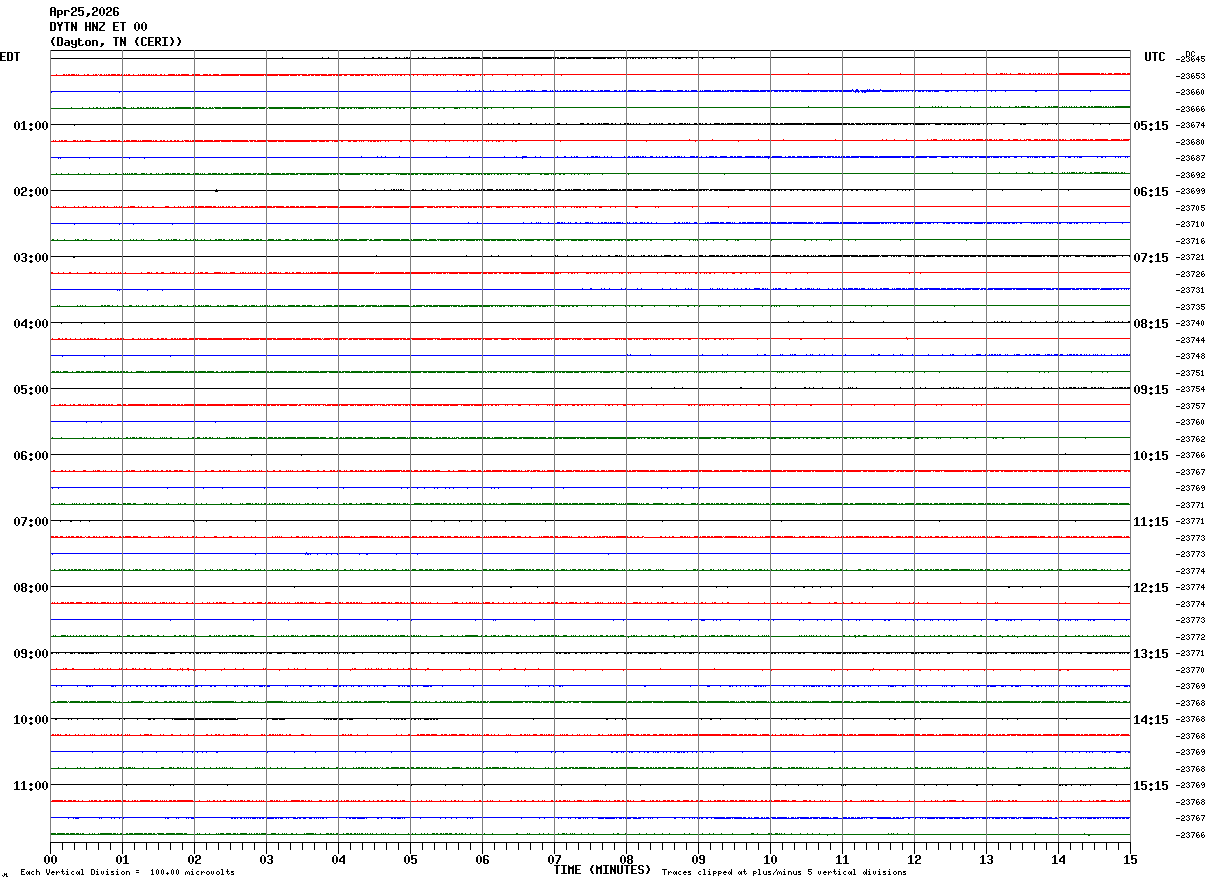Click minute '15' on the bottom time axis

1130,859
